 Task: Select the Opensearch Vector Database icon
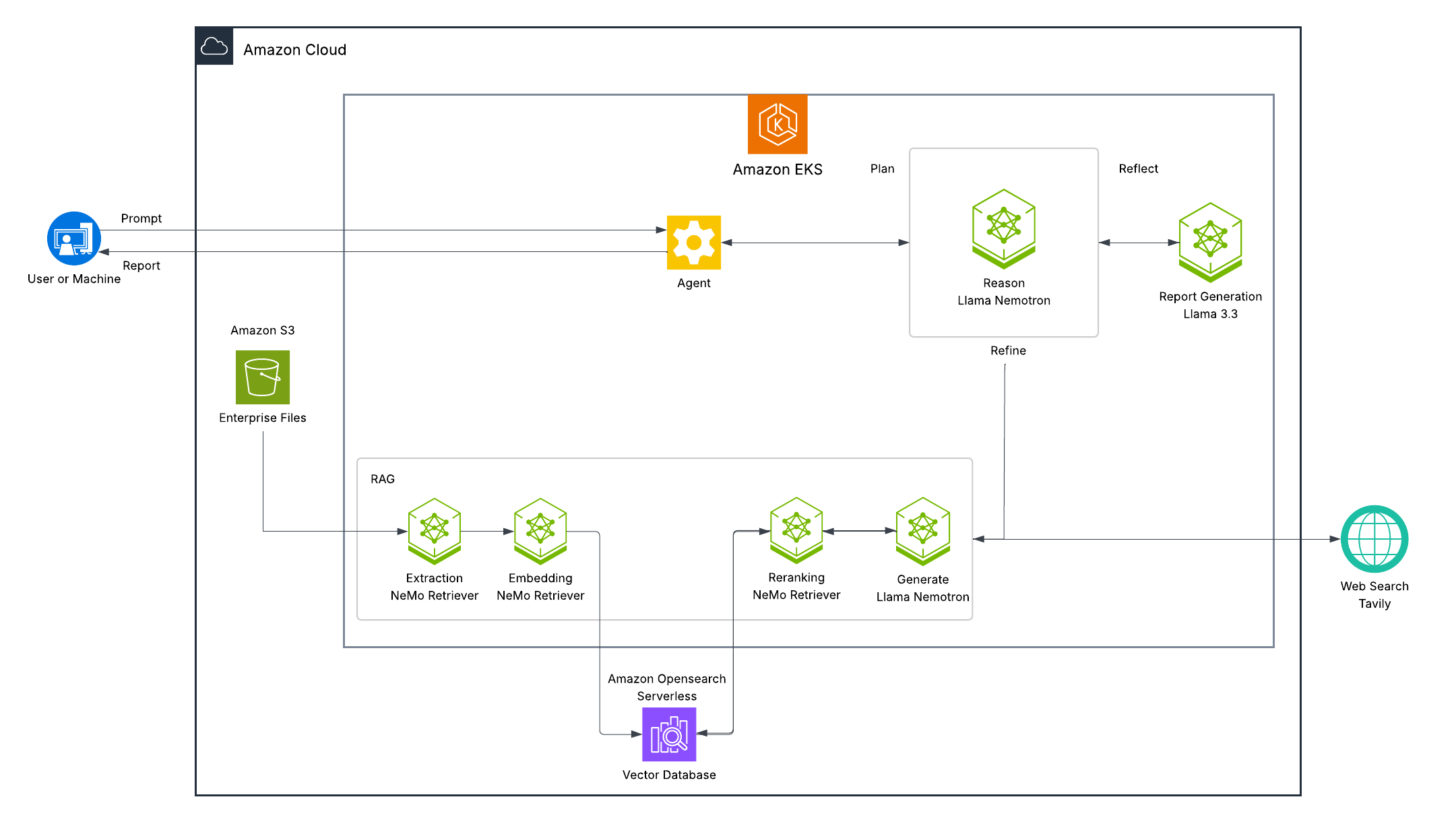(668, 734)
